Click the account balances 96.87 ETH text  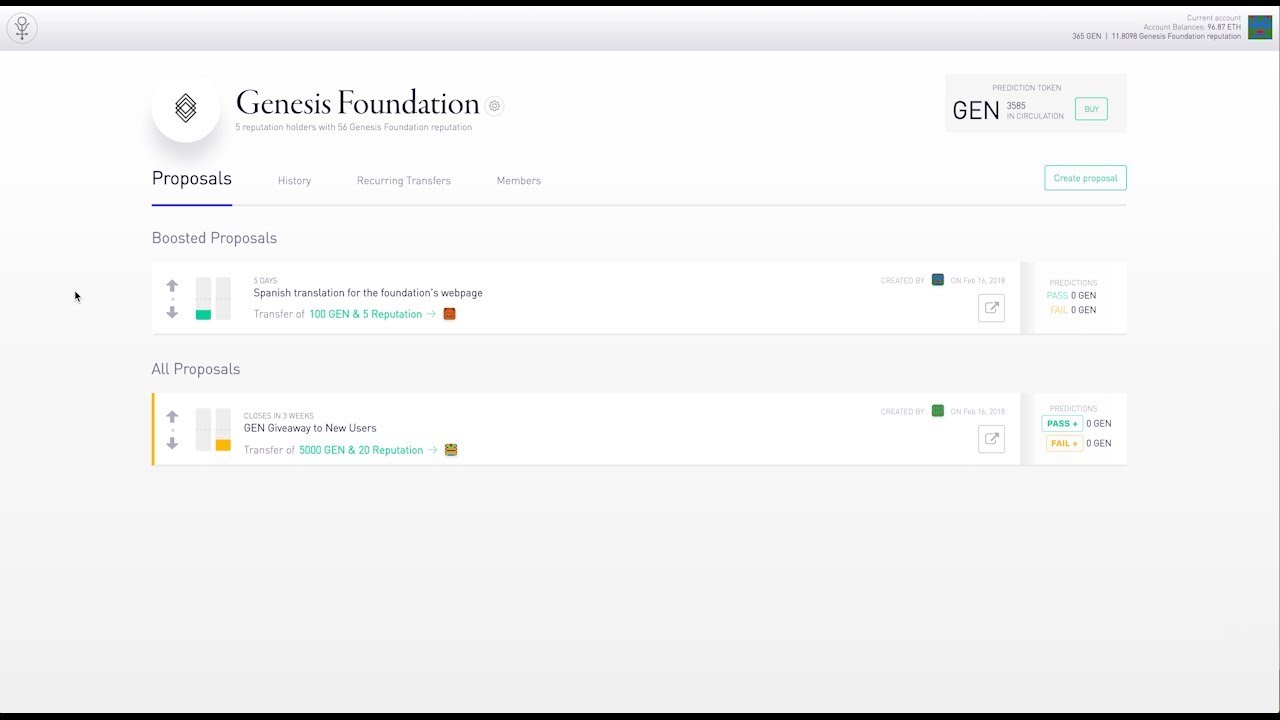(x=1192, y=27)
